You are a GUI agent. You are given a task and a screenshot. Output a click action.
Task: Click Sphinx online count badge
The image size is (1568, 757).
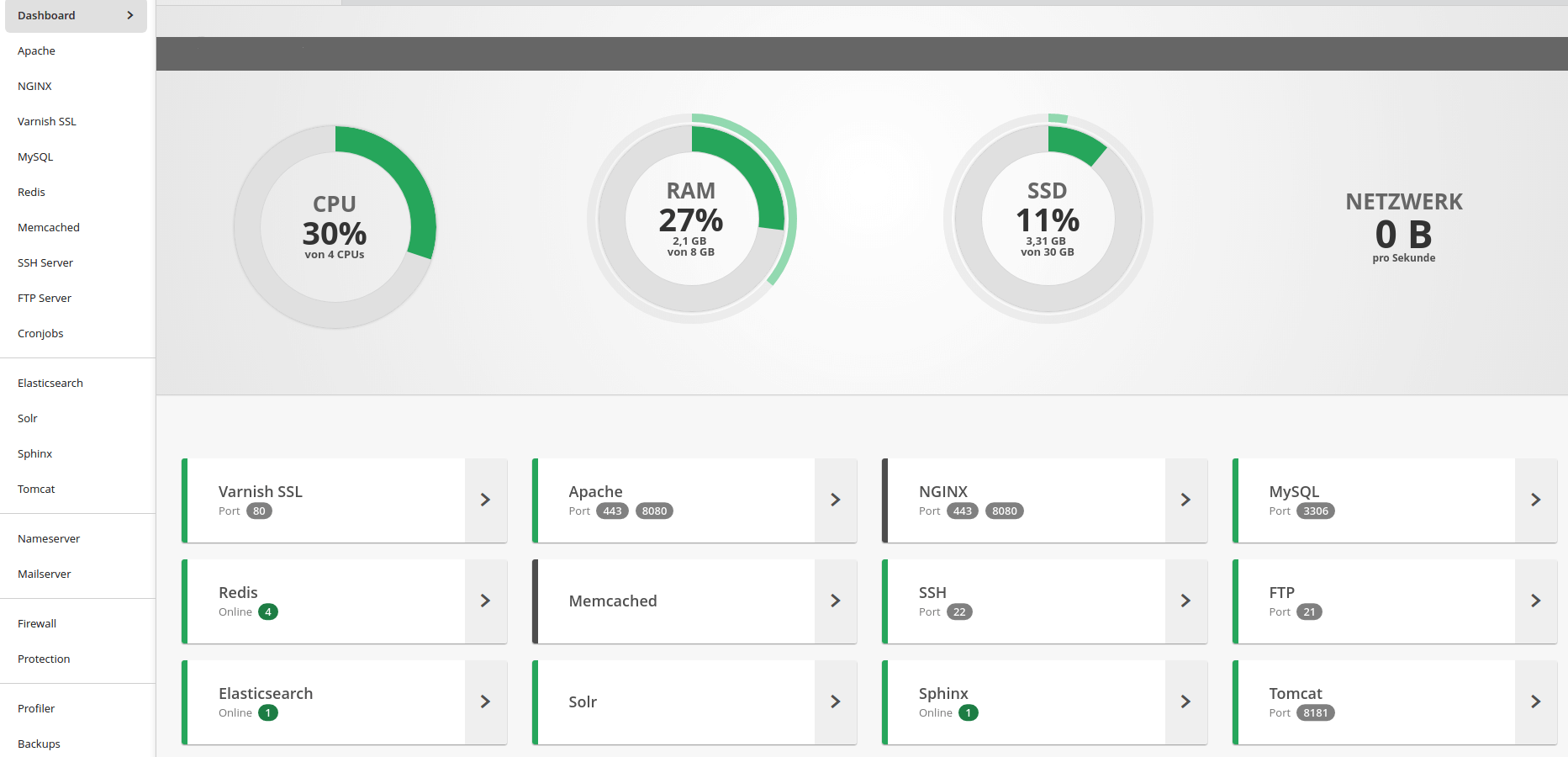tap(969, 712)
